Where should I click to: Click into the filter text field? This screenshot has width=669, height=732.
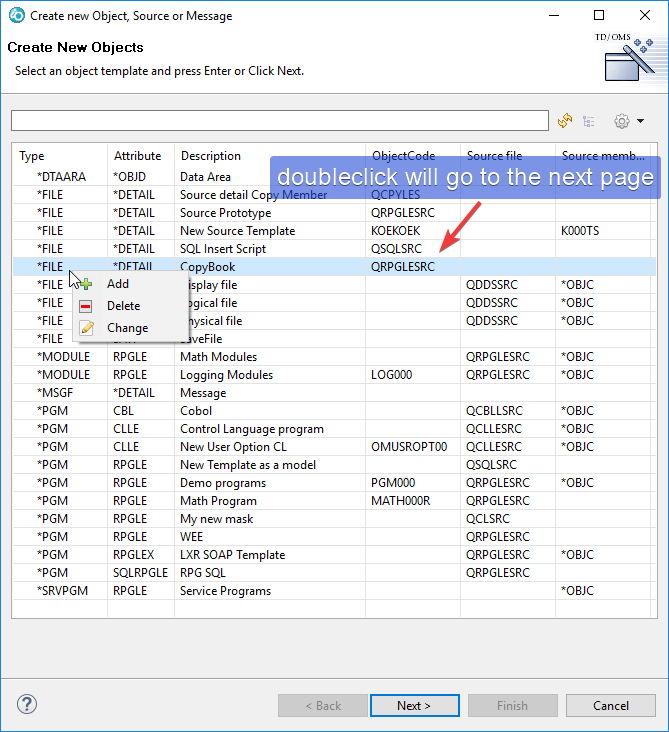point(280,121)
